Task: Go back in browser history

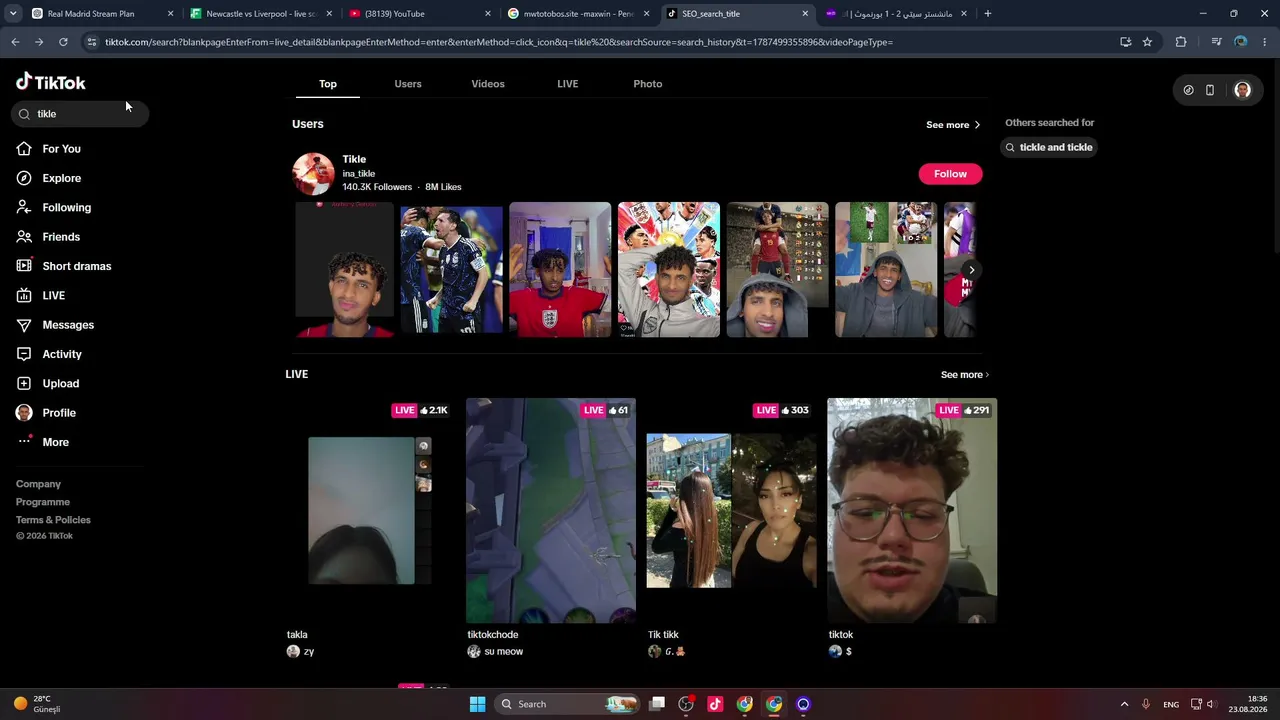Action: coord(15,42)
